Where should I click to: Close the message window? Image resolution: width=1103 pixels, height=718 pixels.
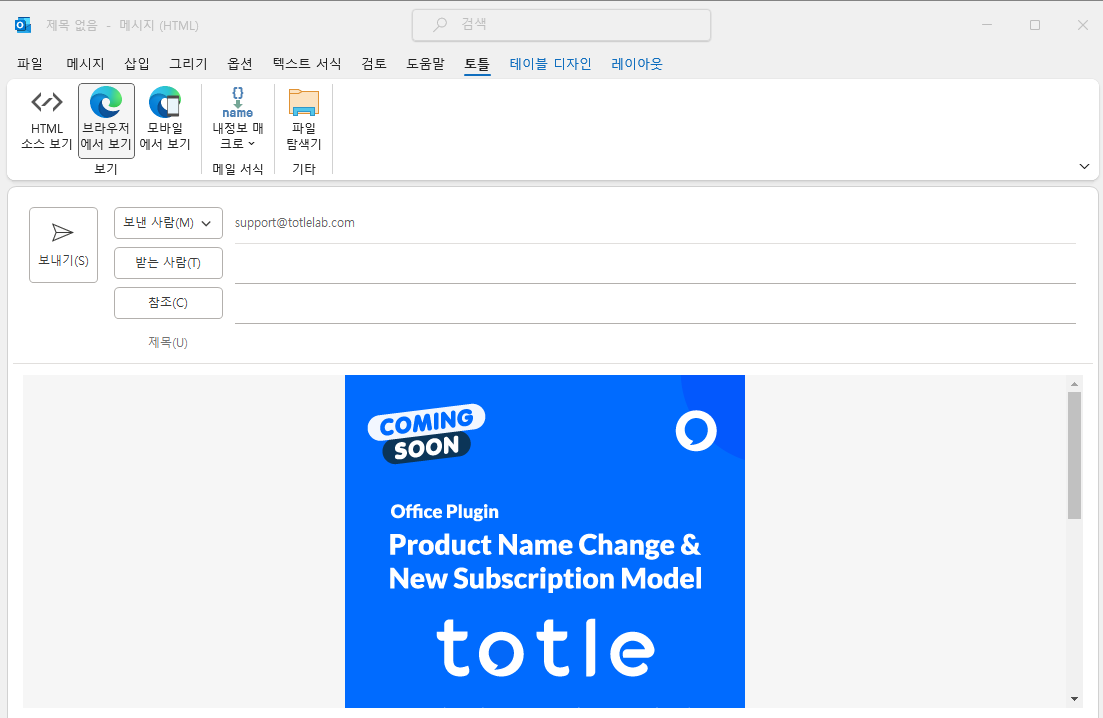pyautogui.click(x=1083, y=25)
